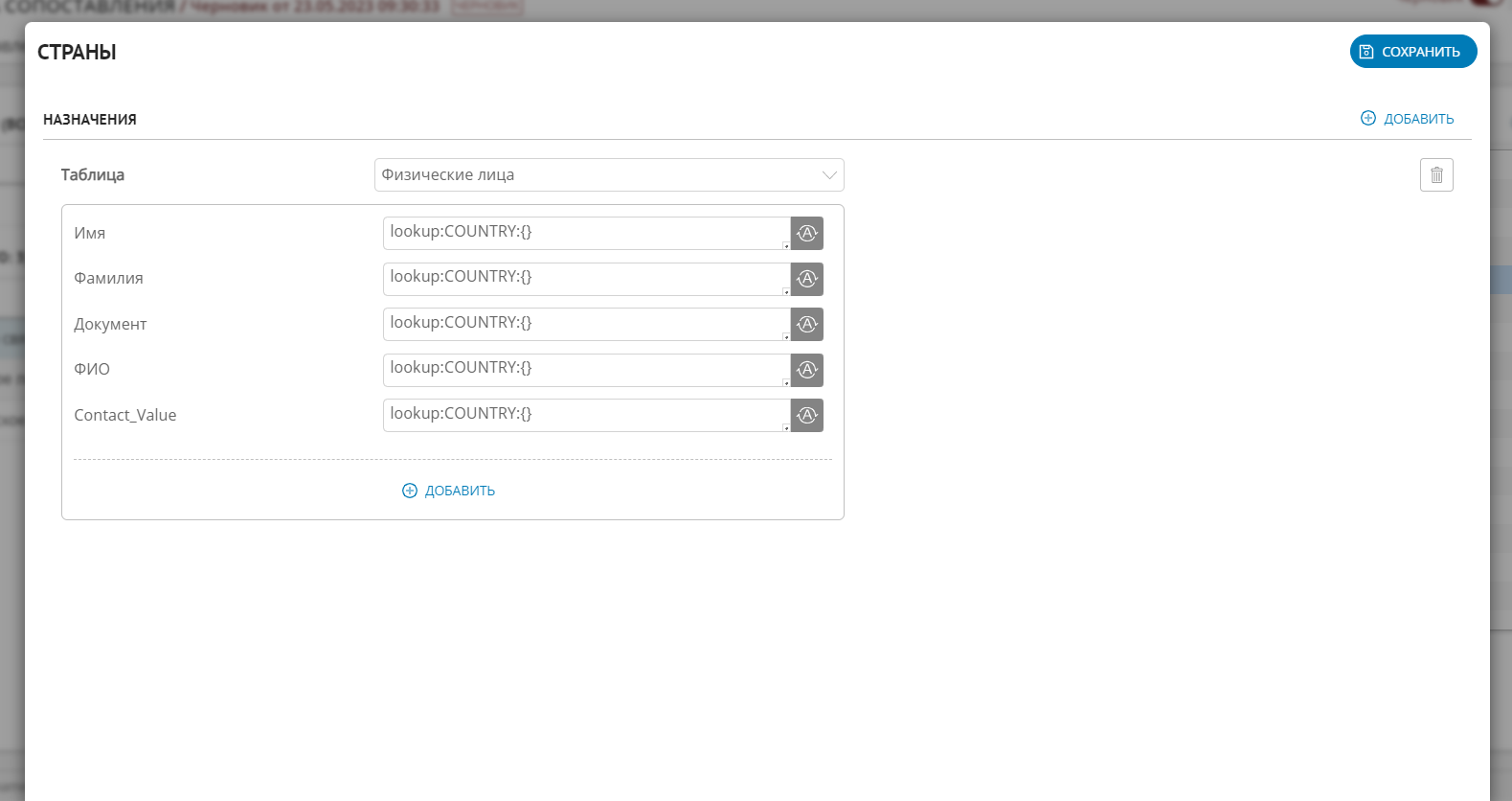
Task: Click the expression icon beside Contact_Value field
Action: [807, 415]
